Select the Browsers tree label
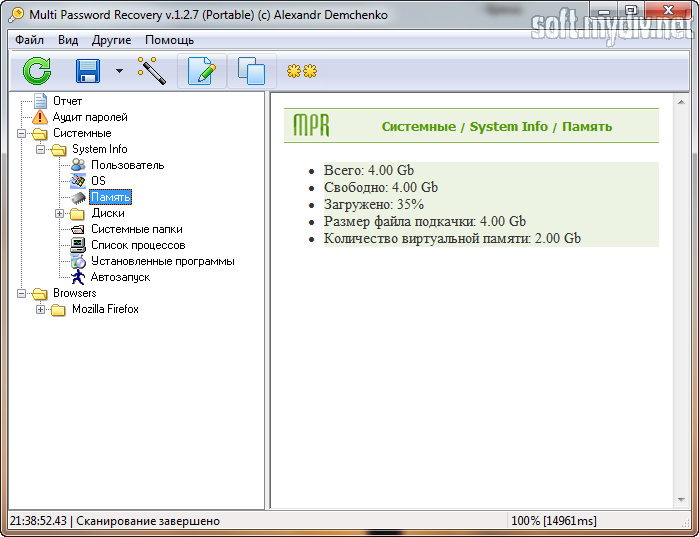This screenshot has width=699, height=537. coord(74,293)
